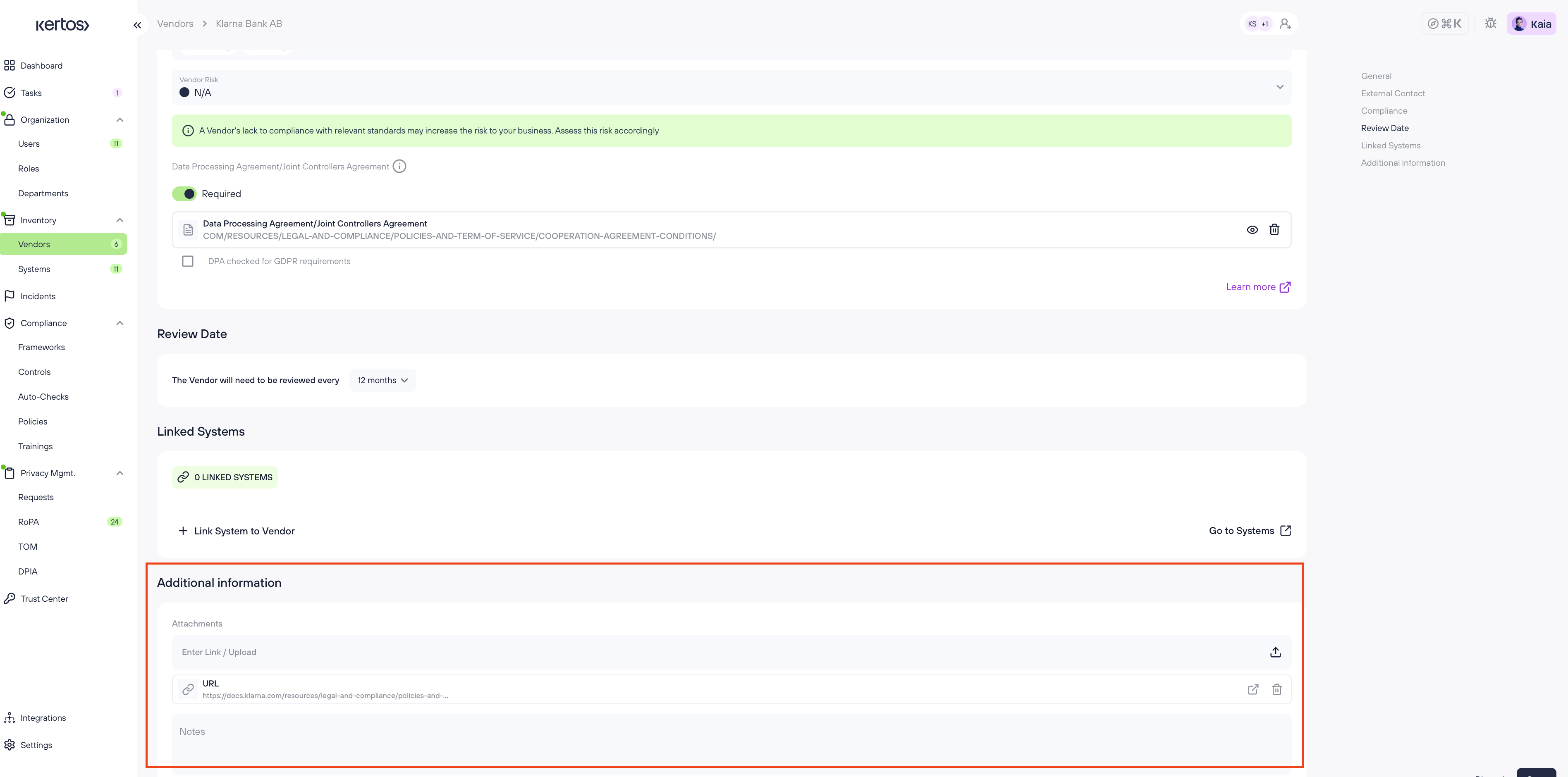This screenshot has width=1568, height=777.
Task: Open the Klarna URL attachment externally
Action: pos(1252,690)
